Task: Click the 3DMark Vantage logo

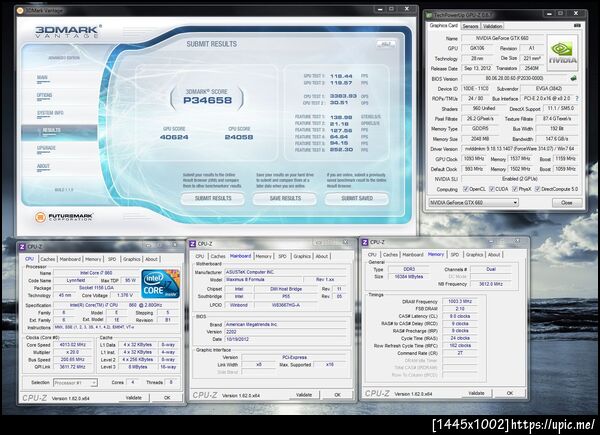Action: coord(68,31)
